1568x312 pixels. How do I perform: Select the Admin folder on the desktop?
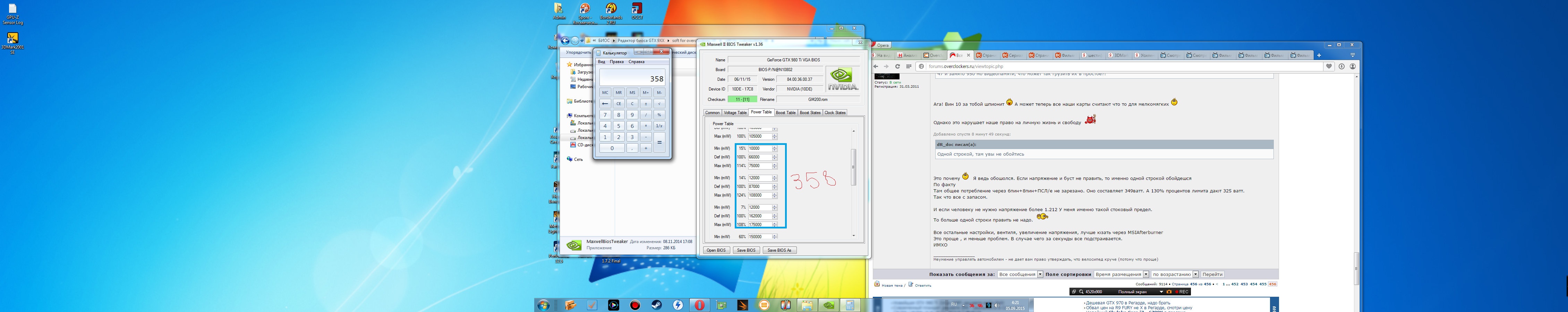coord(559,11)
